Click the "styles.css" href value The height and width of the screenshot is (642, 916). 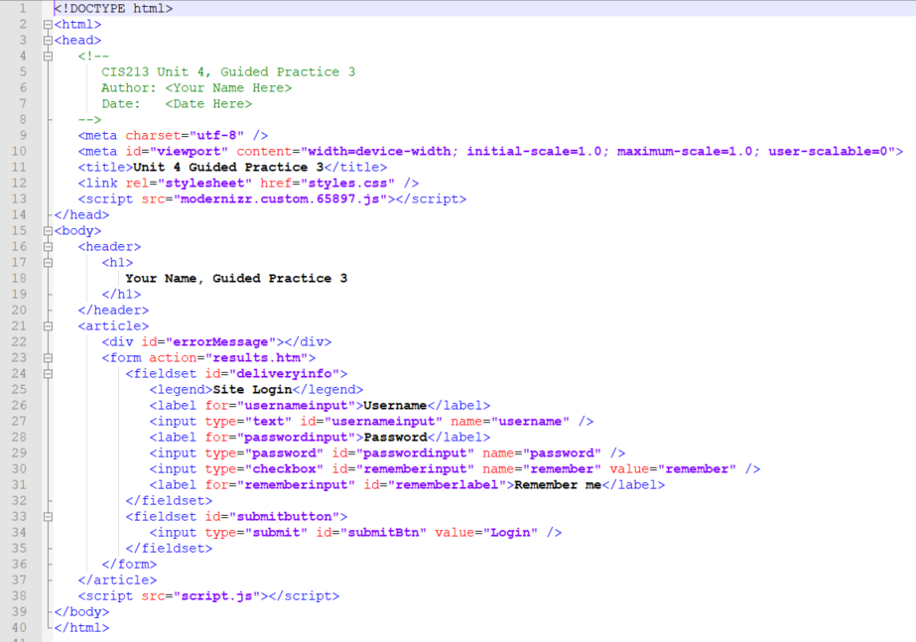[x=348, y=183]
